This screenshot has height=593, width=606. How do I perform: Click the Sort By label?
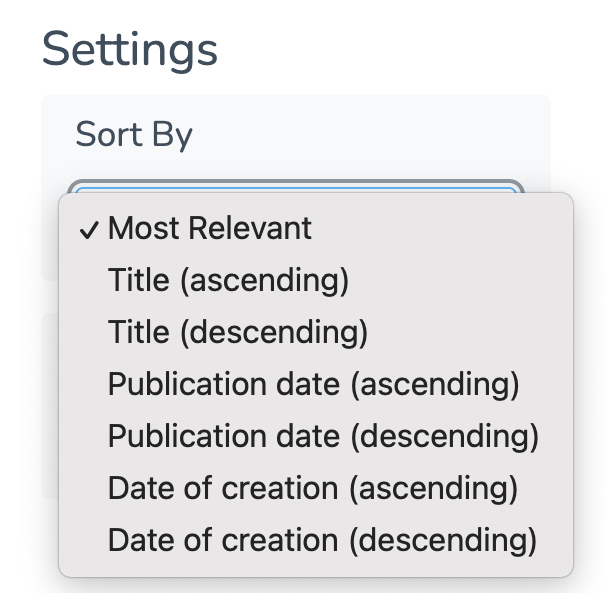(134, 135)
